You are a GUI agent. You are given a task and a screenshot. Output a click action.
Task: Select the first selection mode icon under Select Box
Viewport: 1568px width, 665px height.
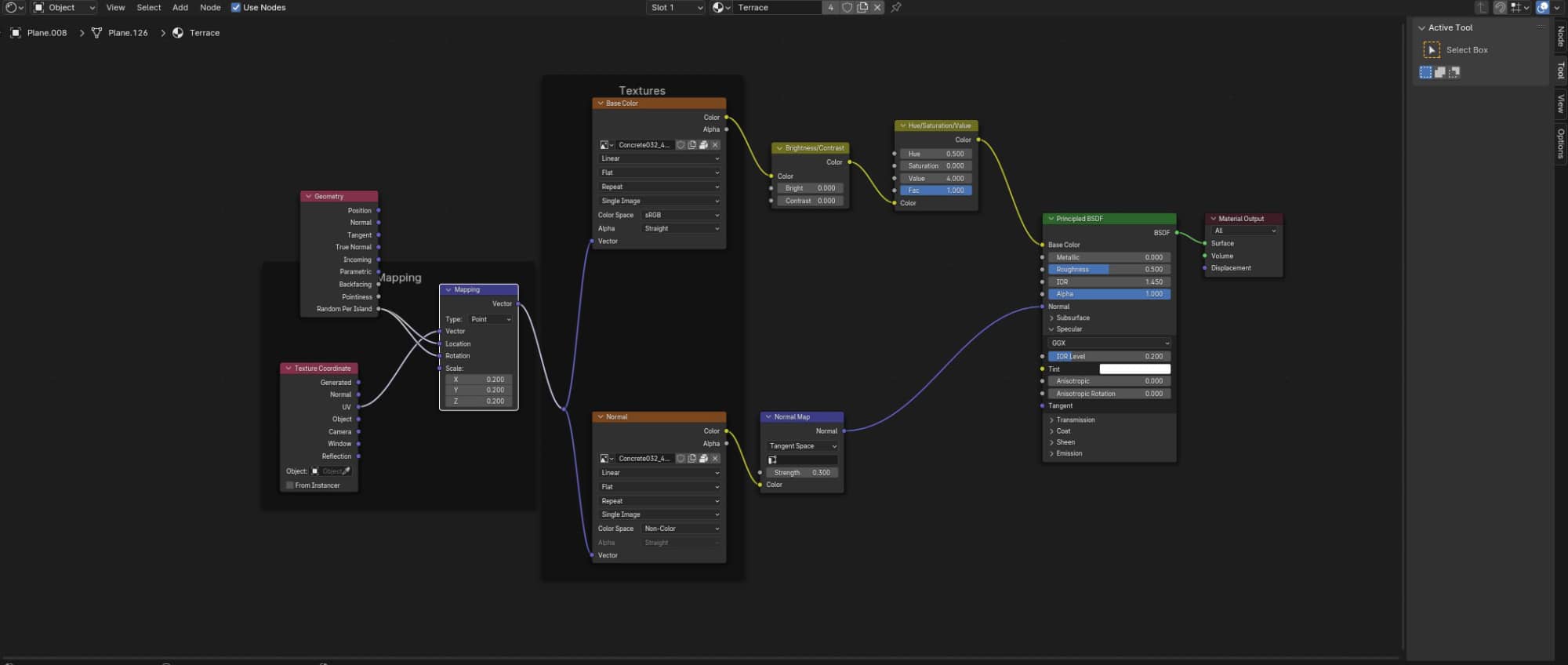point(1426,72)
